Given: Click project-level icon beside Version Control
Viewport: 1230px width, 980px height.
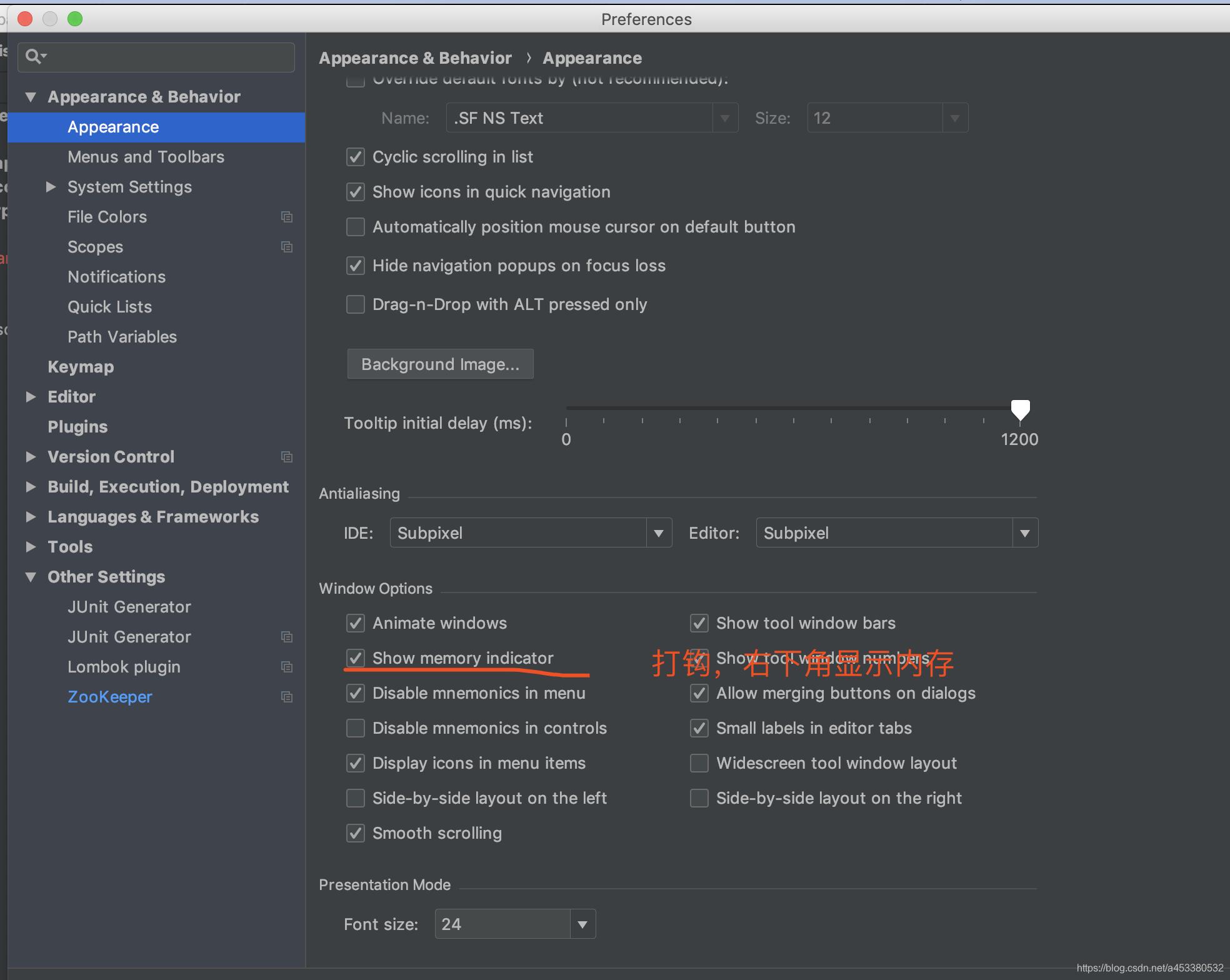Looking at the screenshot, I should (x=287, y=457).
